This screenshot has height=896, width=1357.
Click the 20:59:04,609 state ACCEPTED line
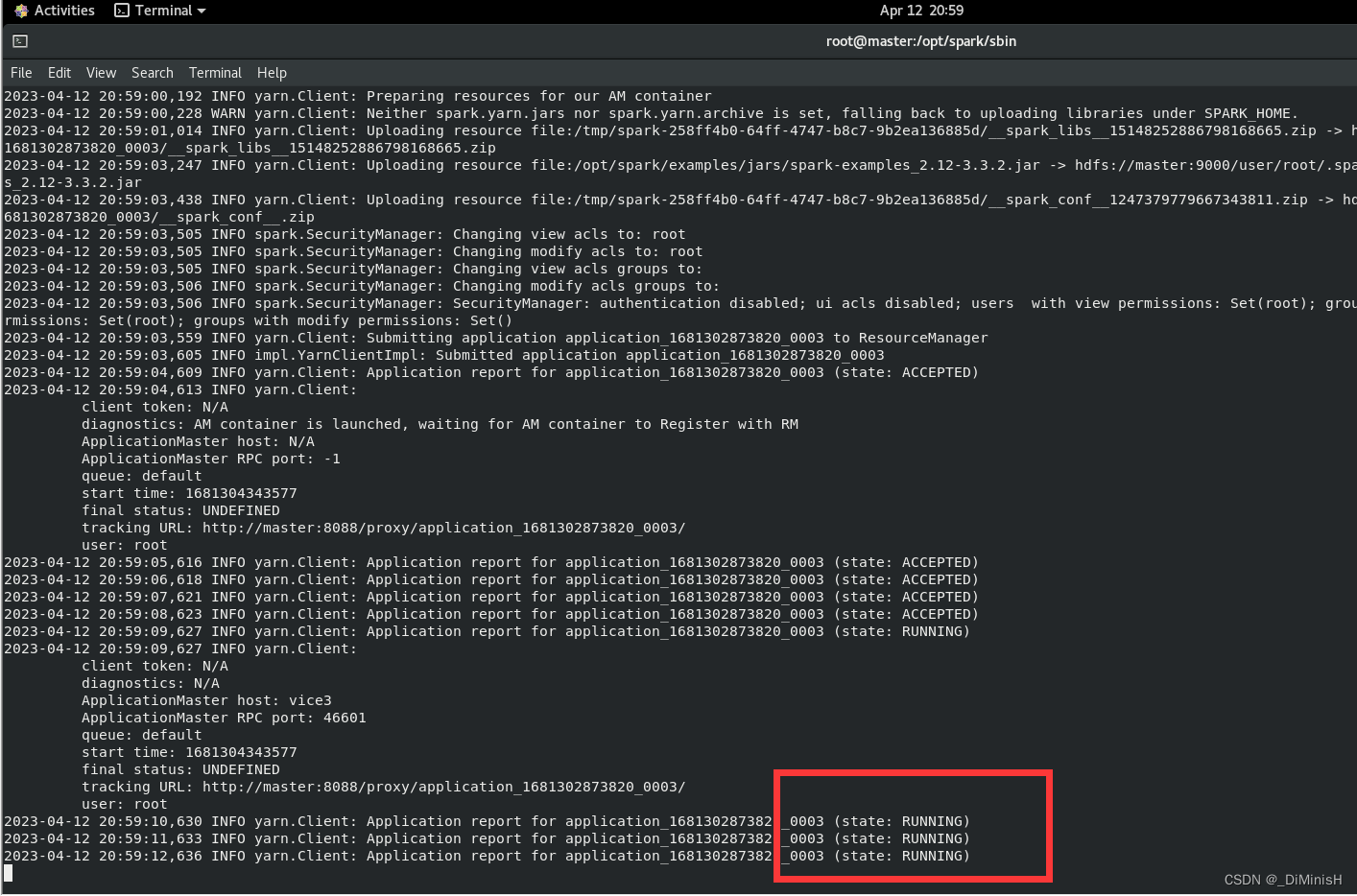(x=491, y=372)
